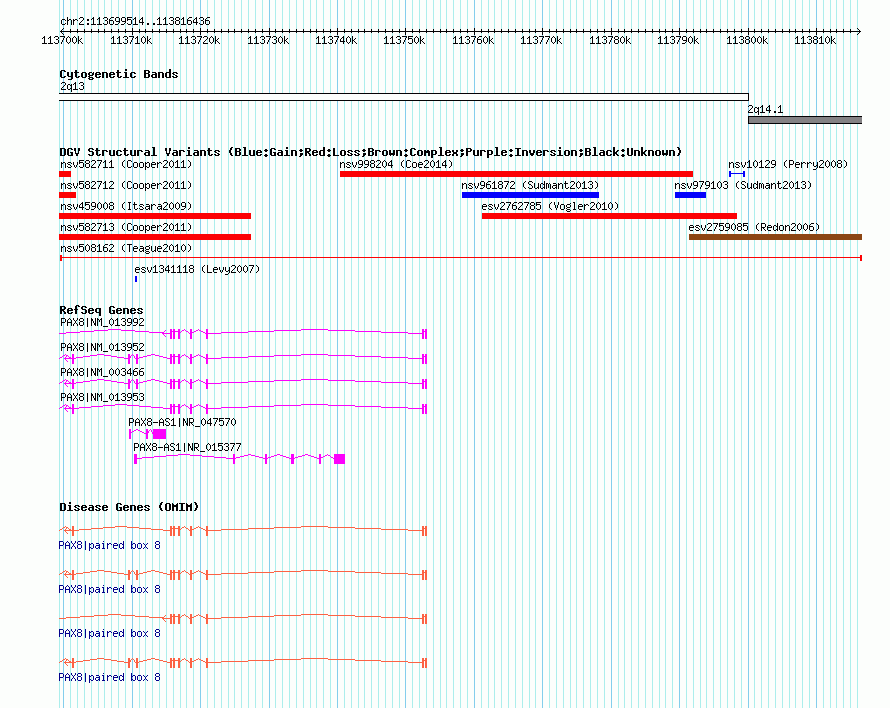
Task: Open the PAX8-AS1|NR_015377 transcript label
Action: click(187, 447)
